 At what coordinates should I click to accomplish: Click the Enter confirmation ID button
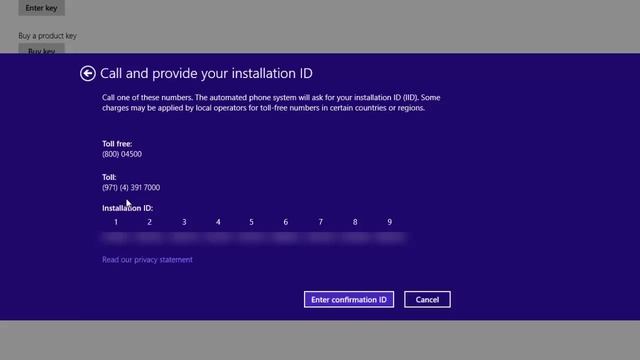tap(349, 300)
